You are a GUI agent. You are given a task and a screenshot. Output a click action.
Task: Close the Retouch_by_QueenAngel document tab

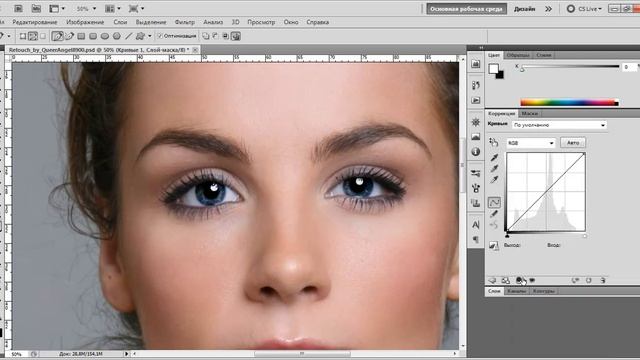[x=196, y=49]
